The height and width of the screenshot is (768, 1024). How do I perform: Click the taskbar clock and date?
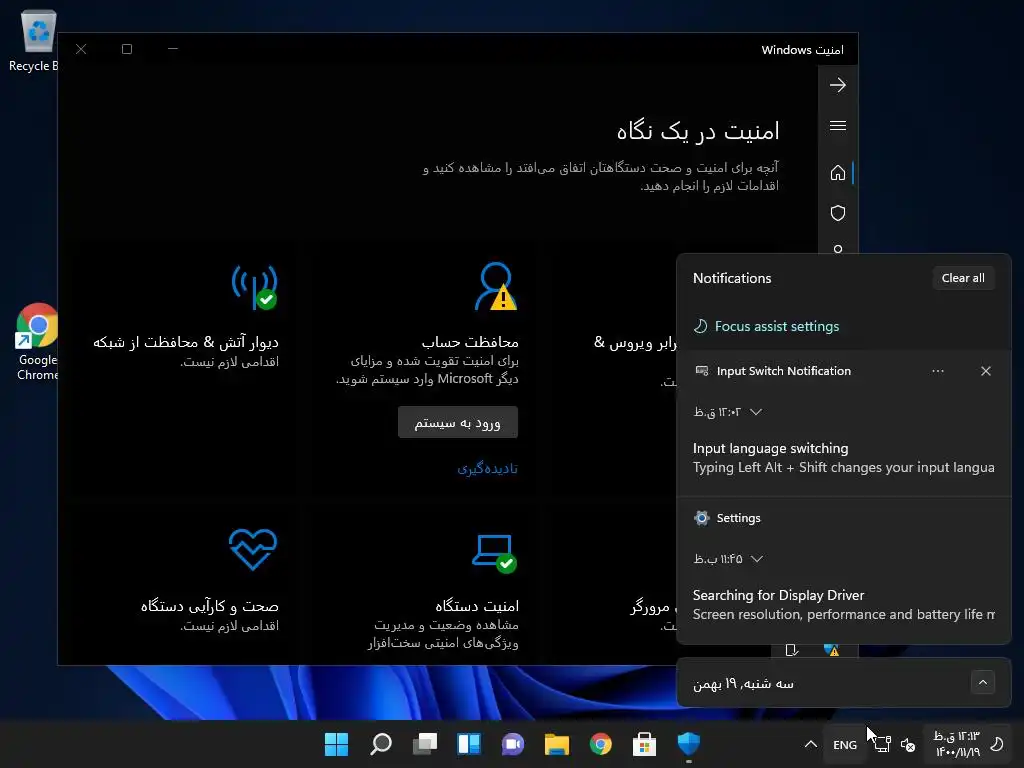(957, 744)
